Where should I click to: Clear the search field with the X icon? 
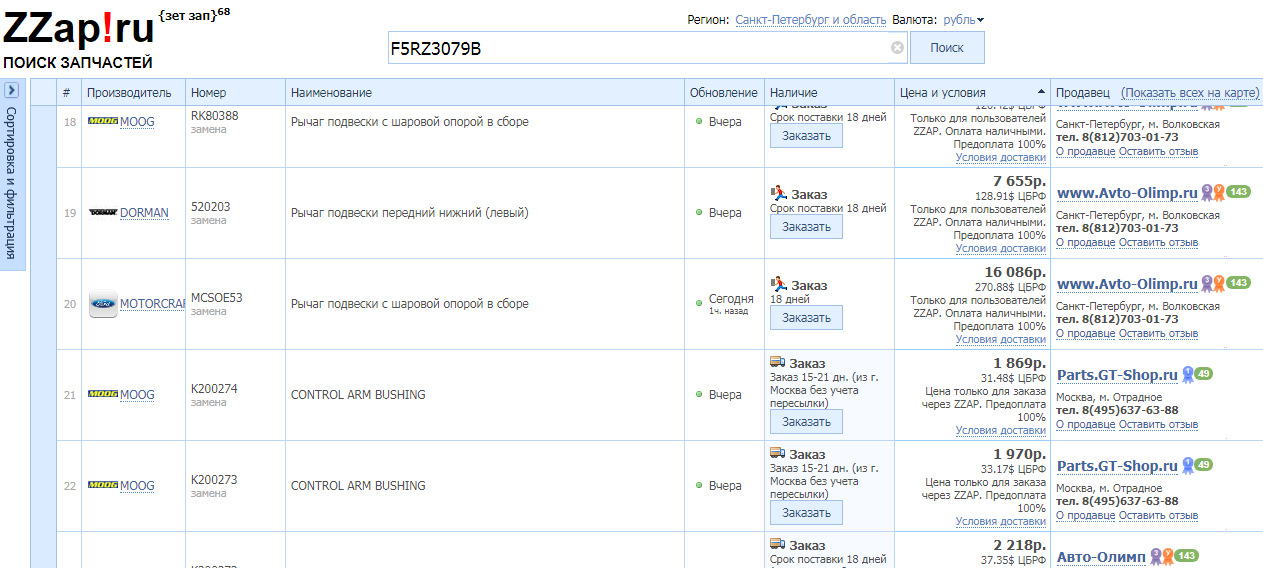(897, 48)
